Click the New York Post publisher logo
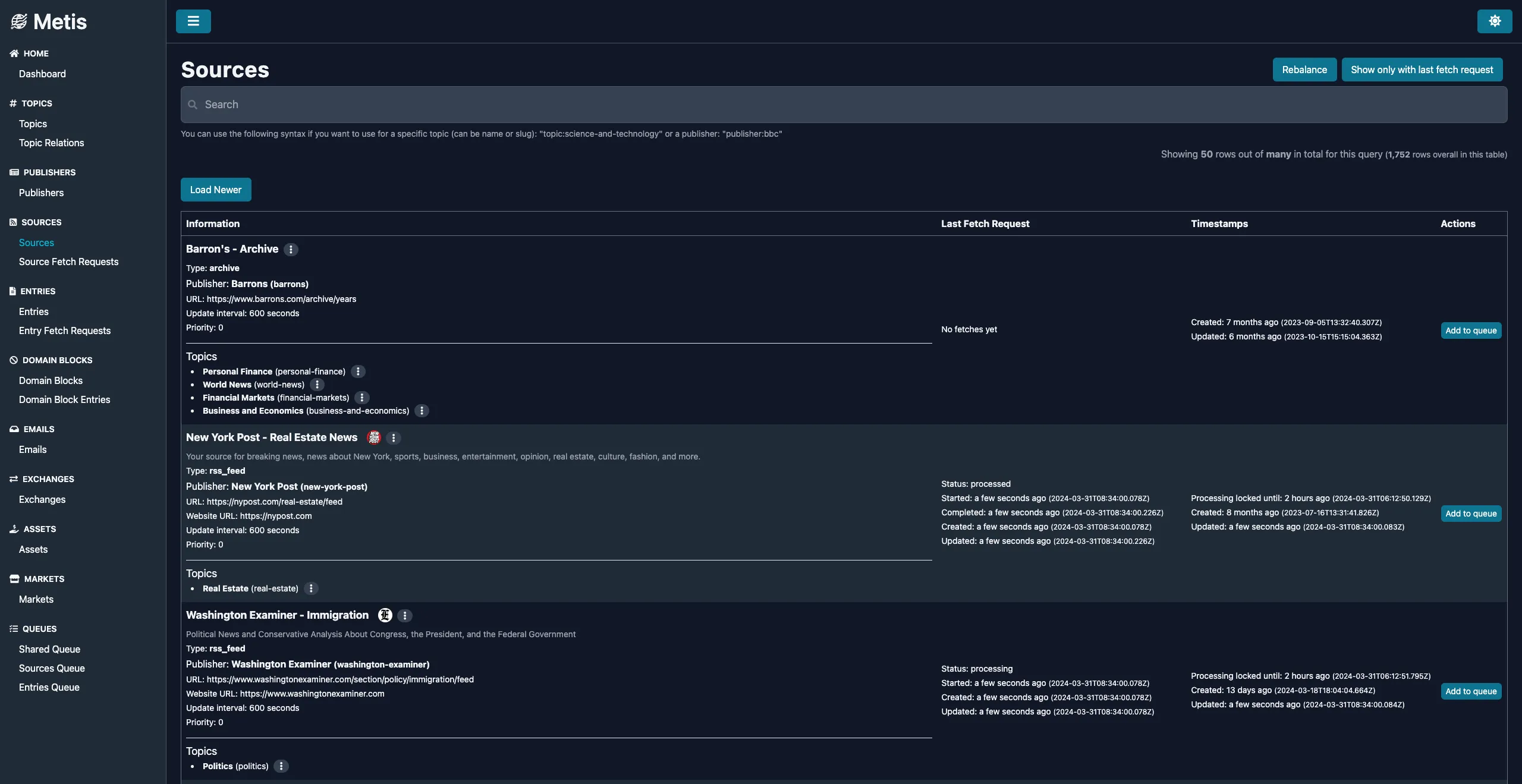This screenshot has height=784, width=1522. coord(374,437)
